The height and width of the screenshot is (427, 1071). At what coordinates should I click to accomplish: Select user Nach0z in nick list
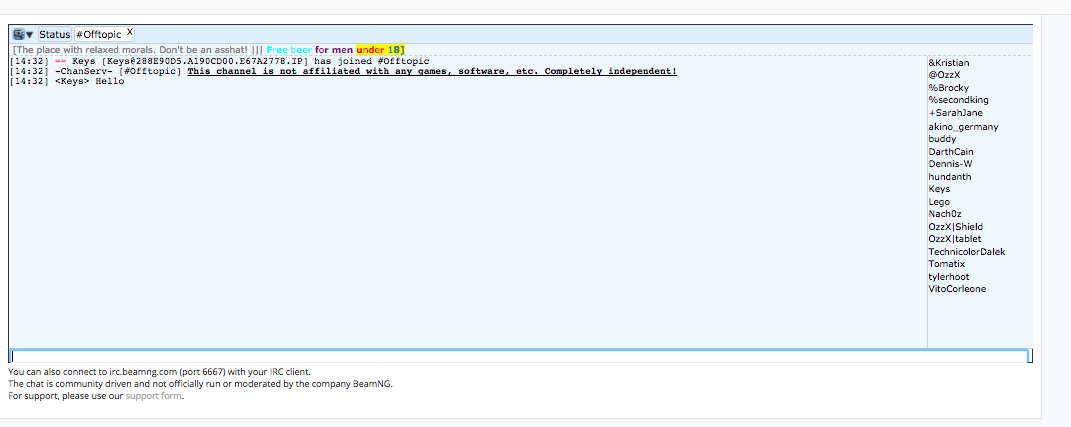[945, 214]
